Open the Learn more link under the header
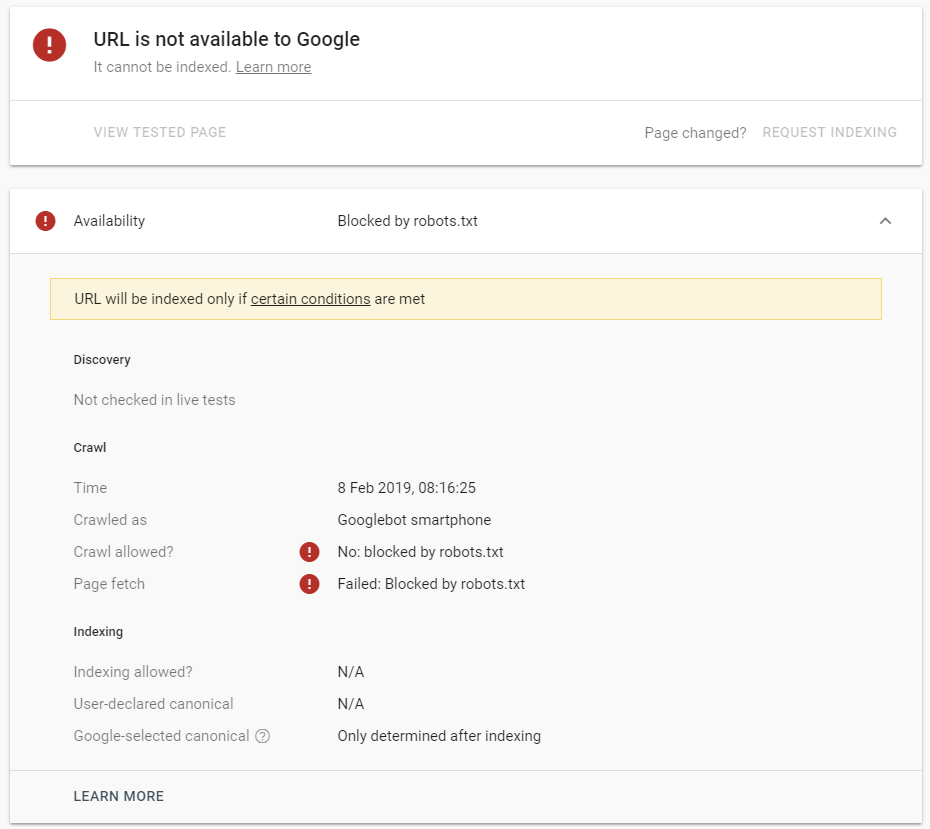Screen dimensions: 930x829 [x=273, y=67]
